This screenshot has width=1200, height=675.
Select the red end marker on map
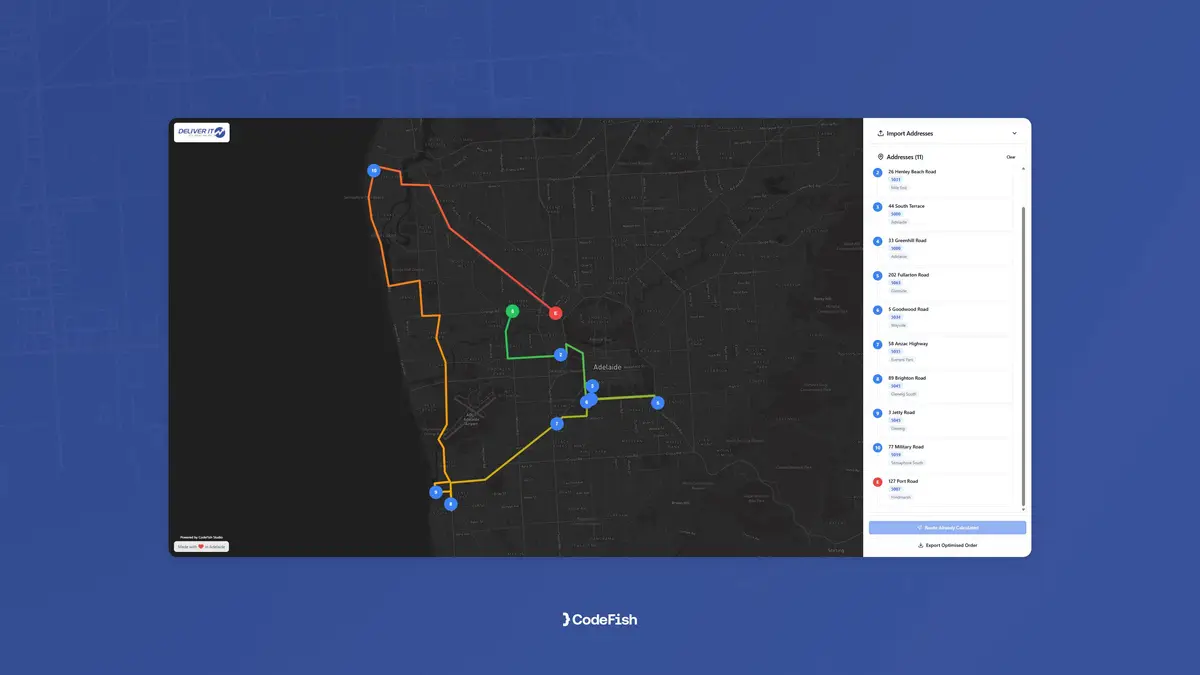555,313
